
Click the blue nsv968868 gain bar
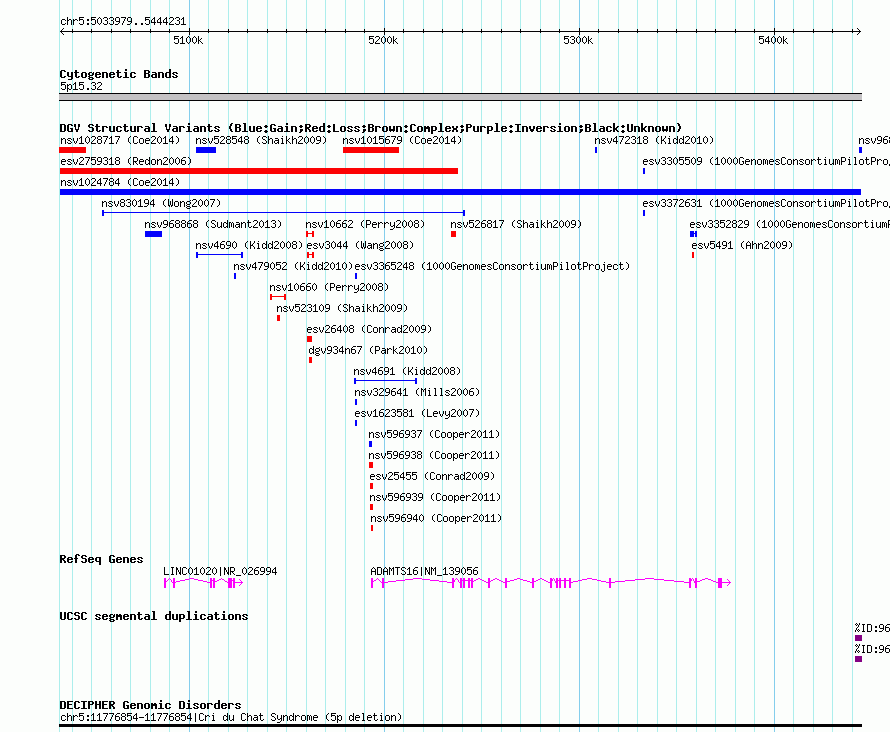tap(153, 234)
